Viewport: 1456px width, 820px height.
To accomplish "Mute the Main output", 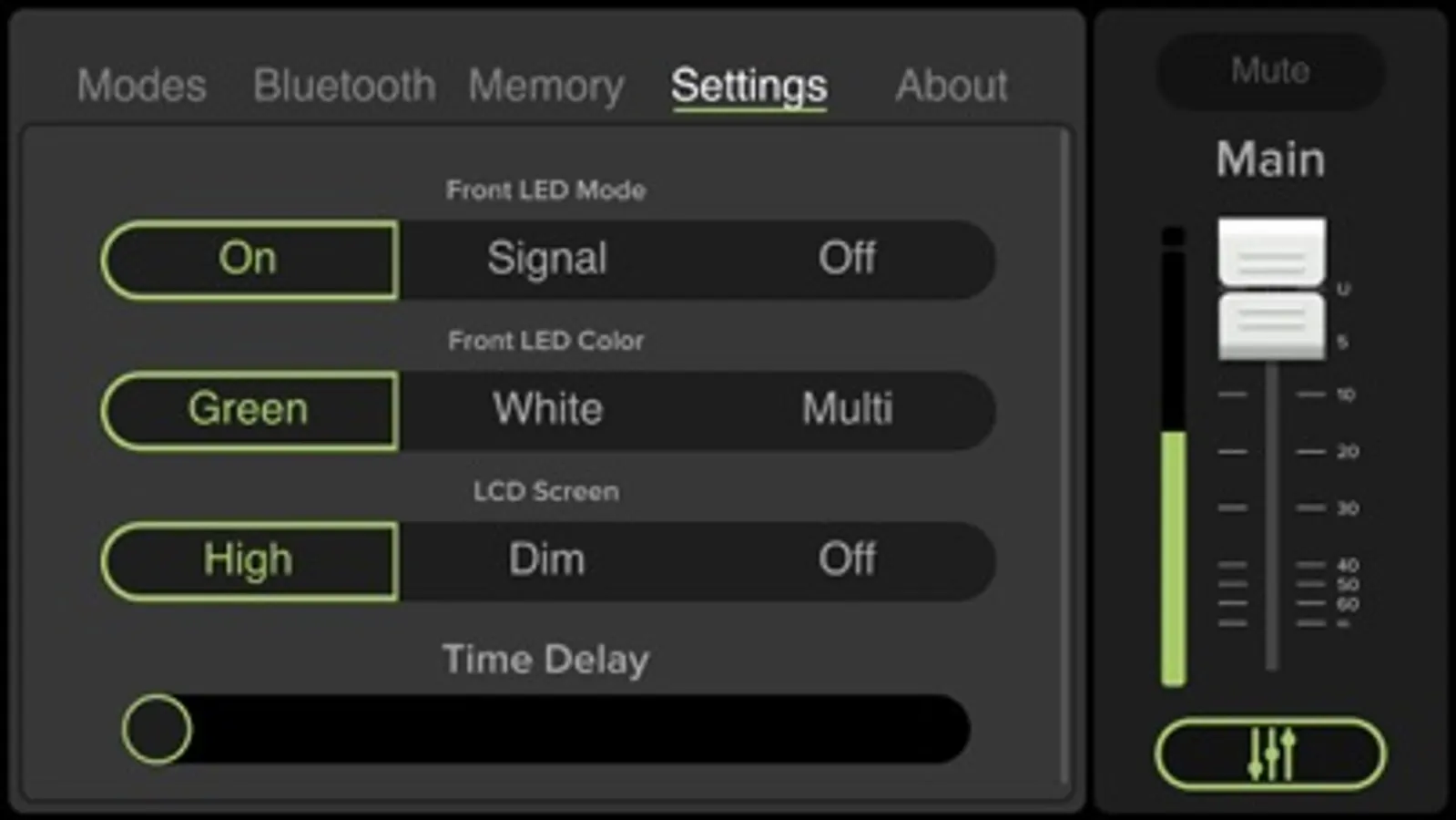I will click(1270, 71).
